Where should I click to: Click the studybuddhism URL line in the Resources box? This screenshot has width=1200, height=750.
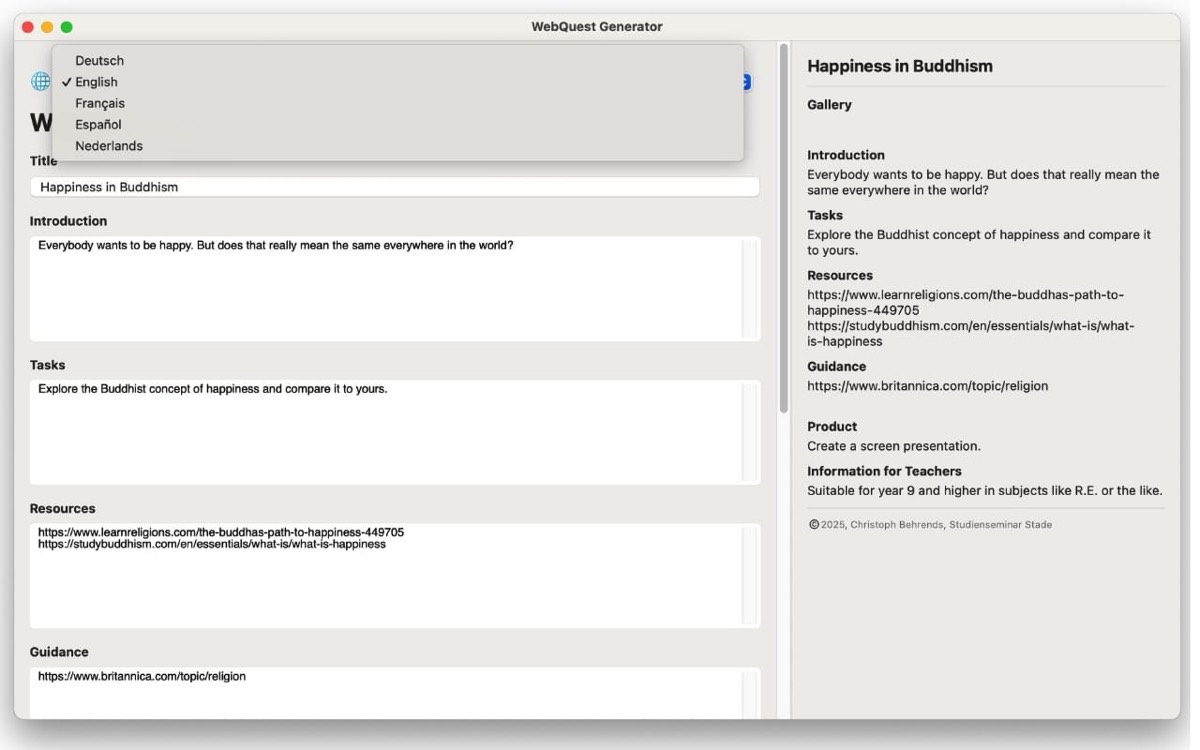point(212,545)
